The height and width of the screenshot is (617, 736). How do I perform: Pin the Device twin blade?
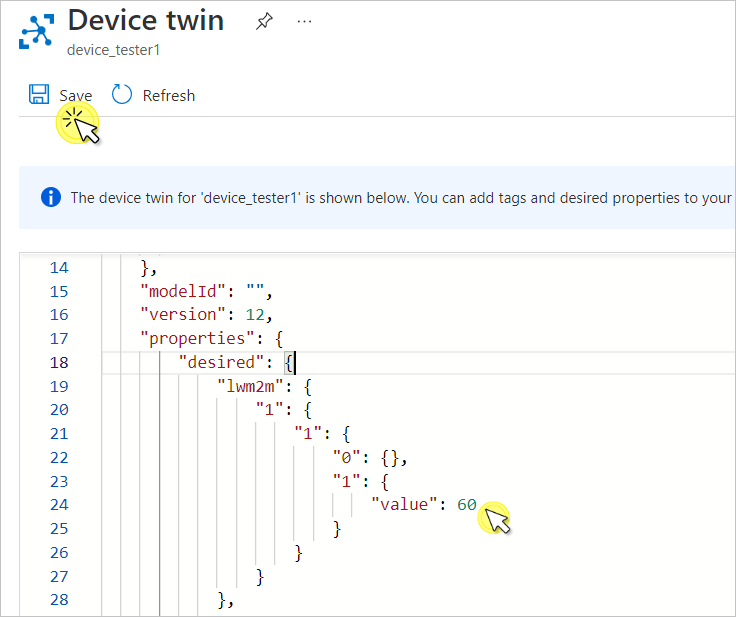tap(264, 21)
